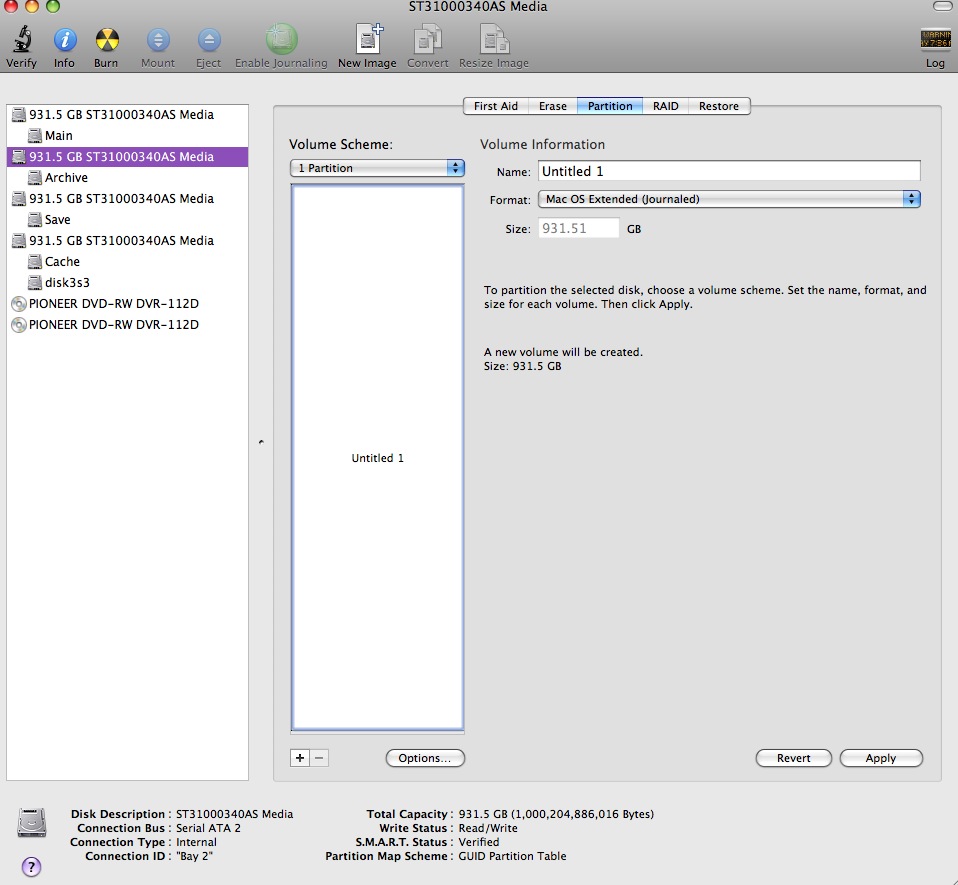This screenshot has height=885, width=958.
Task: Open the Format dropdown menu
Action: [x=728, y=199]
